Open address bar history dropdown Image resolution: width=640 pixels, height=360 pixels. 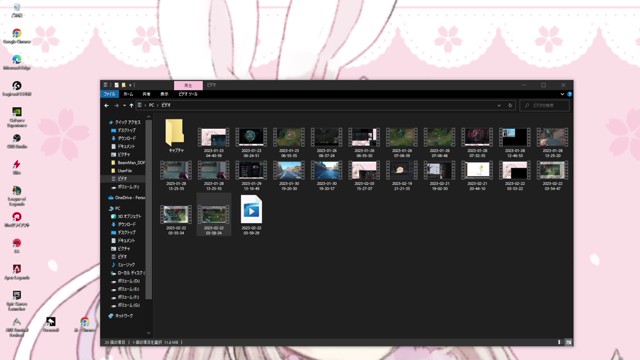tap(499, 105)
